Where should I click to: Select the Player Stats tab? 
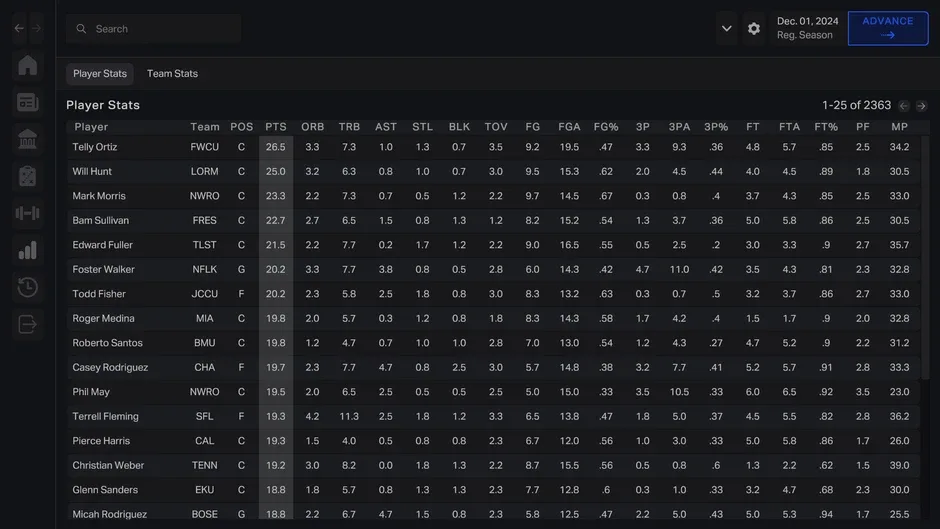[x=100, y=74]
